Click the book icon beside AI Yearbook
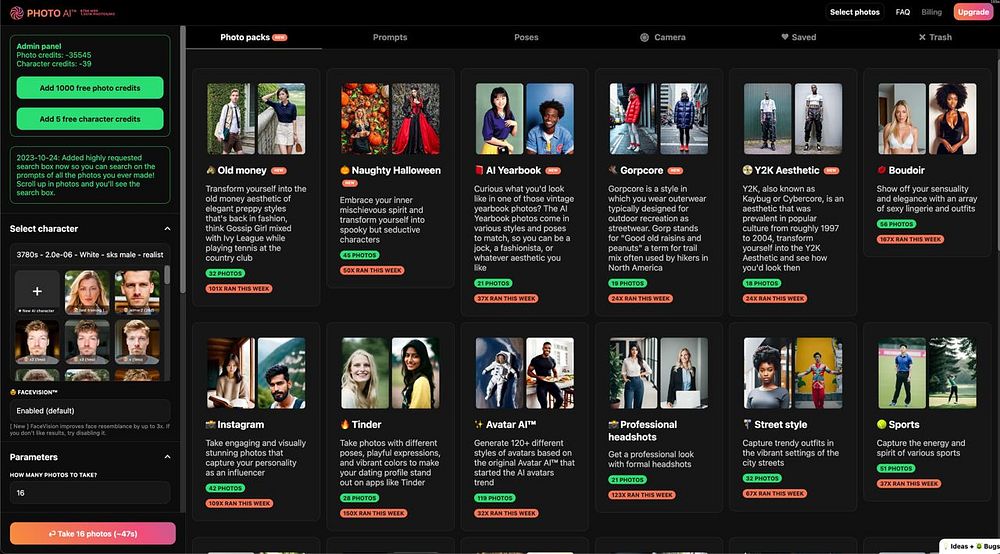The height and width of the screenshot is (554, 1000). tap(479, 170)
